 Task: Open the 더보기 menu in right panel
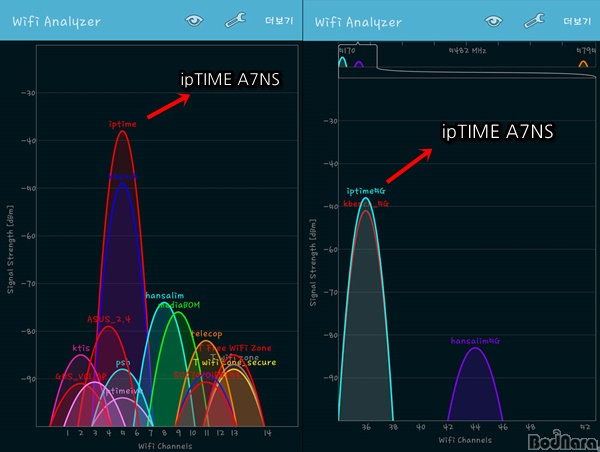(x=577, y=21)
